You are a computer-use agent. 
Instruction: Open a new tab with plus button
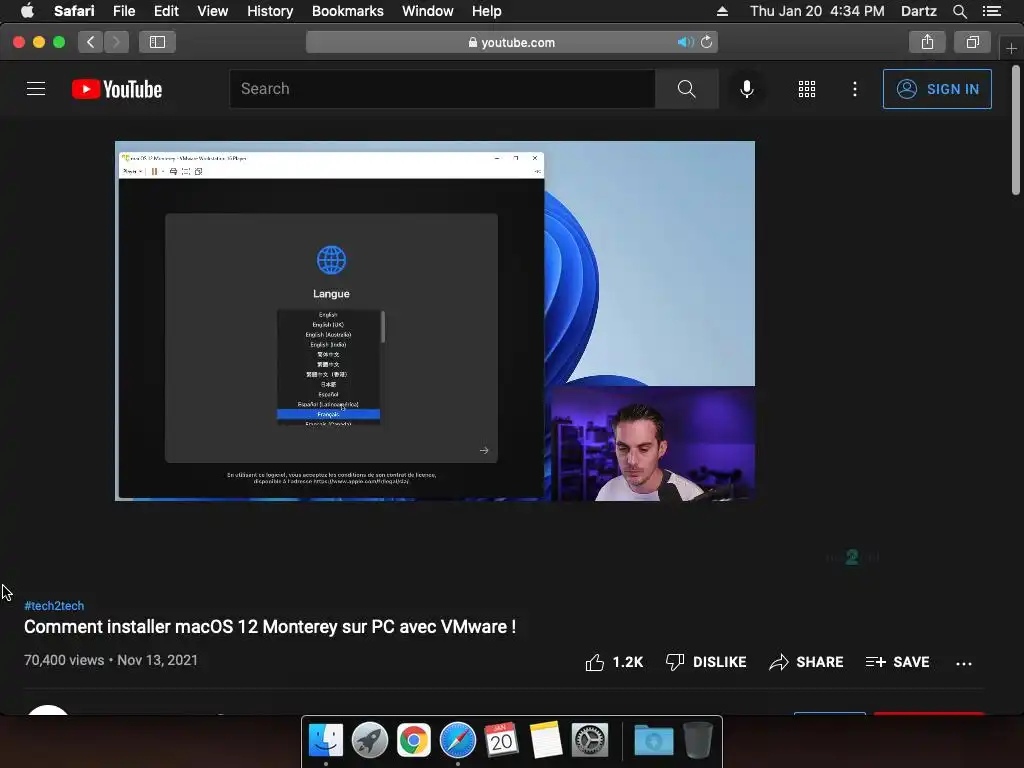click(x=1011, y=49)
